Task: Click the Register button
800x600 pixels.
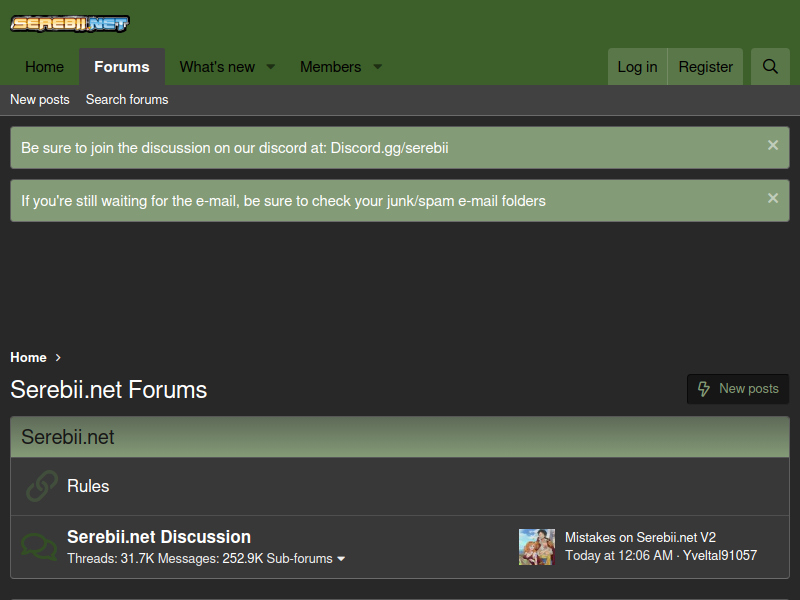Action: point(706,67)
